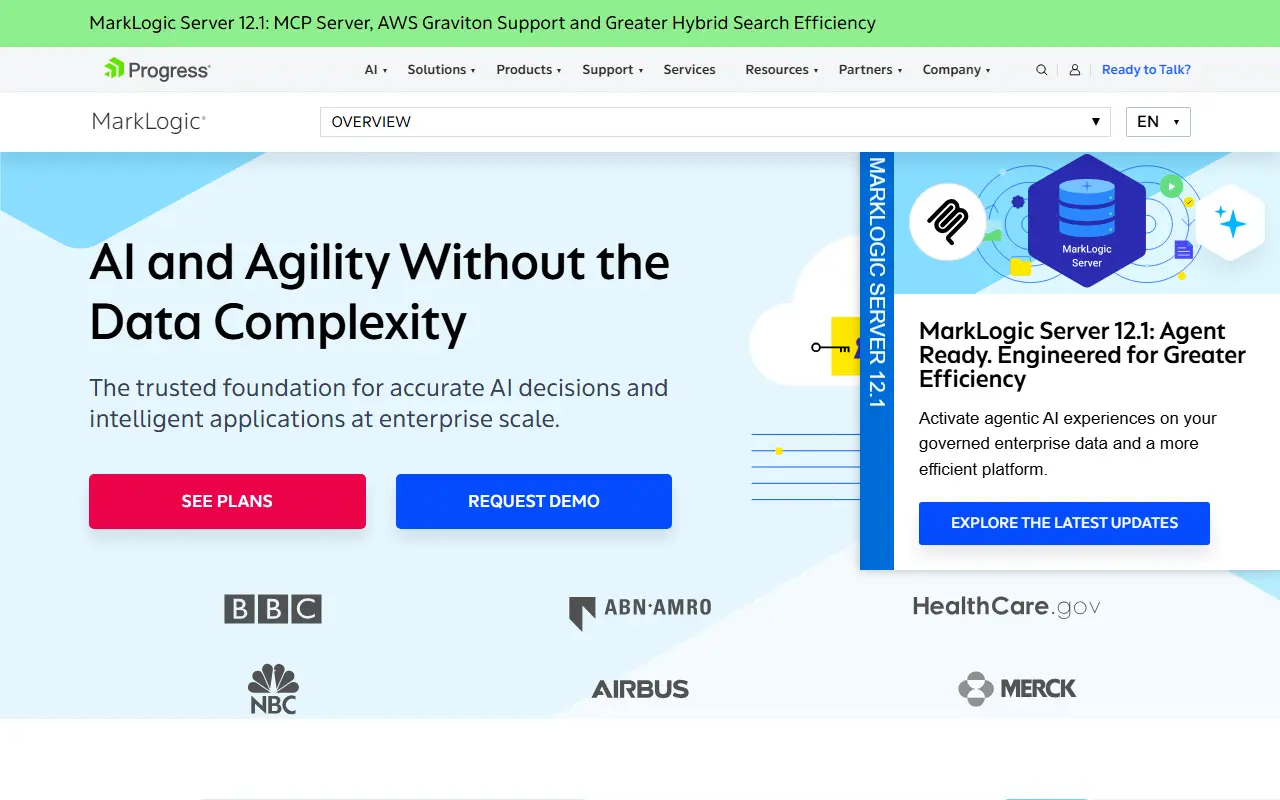The width and height of the screenshot is (1280, 800).
Task: Click the Ready to Talk? link
Action: point(1146,70)
